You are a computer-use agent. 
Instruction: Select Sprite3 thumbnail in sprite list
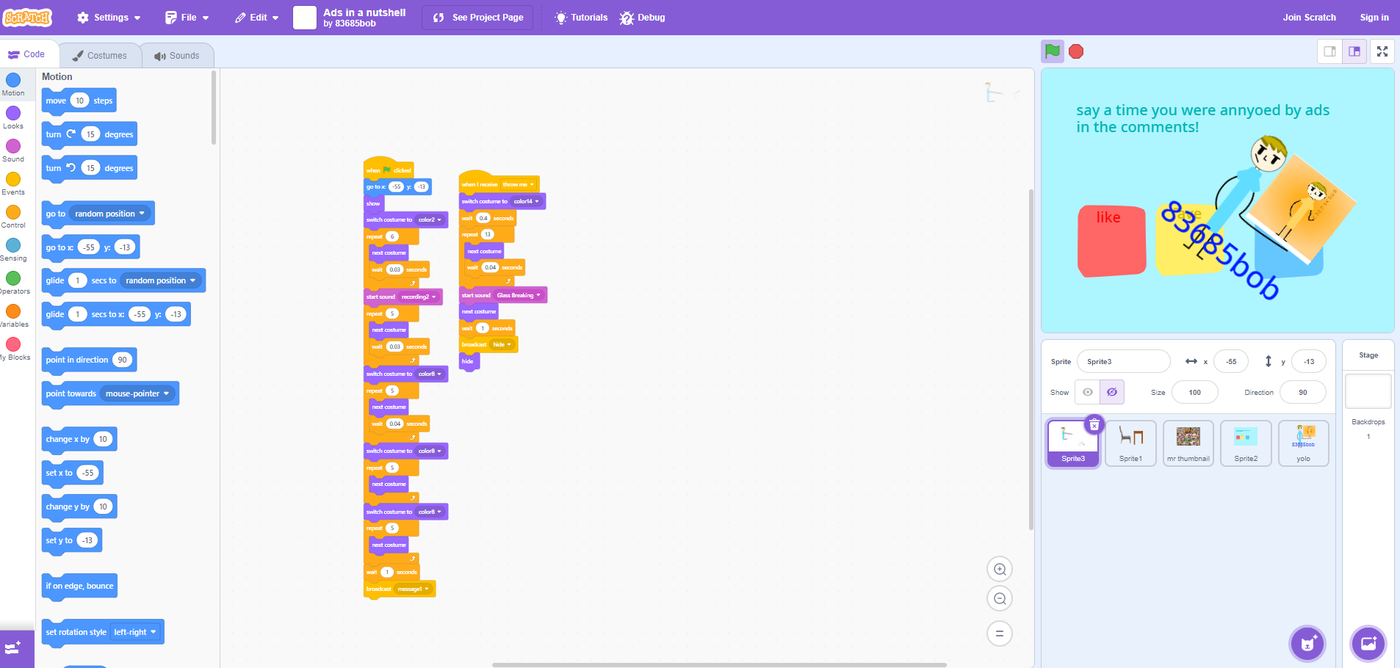click(x=1073, y=443)
